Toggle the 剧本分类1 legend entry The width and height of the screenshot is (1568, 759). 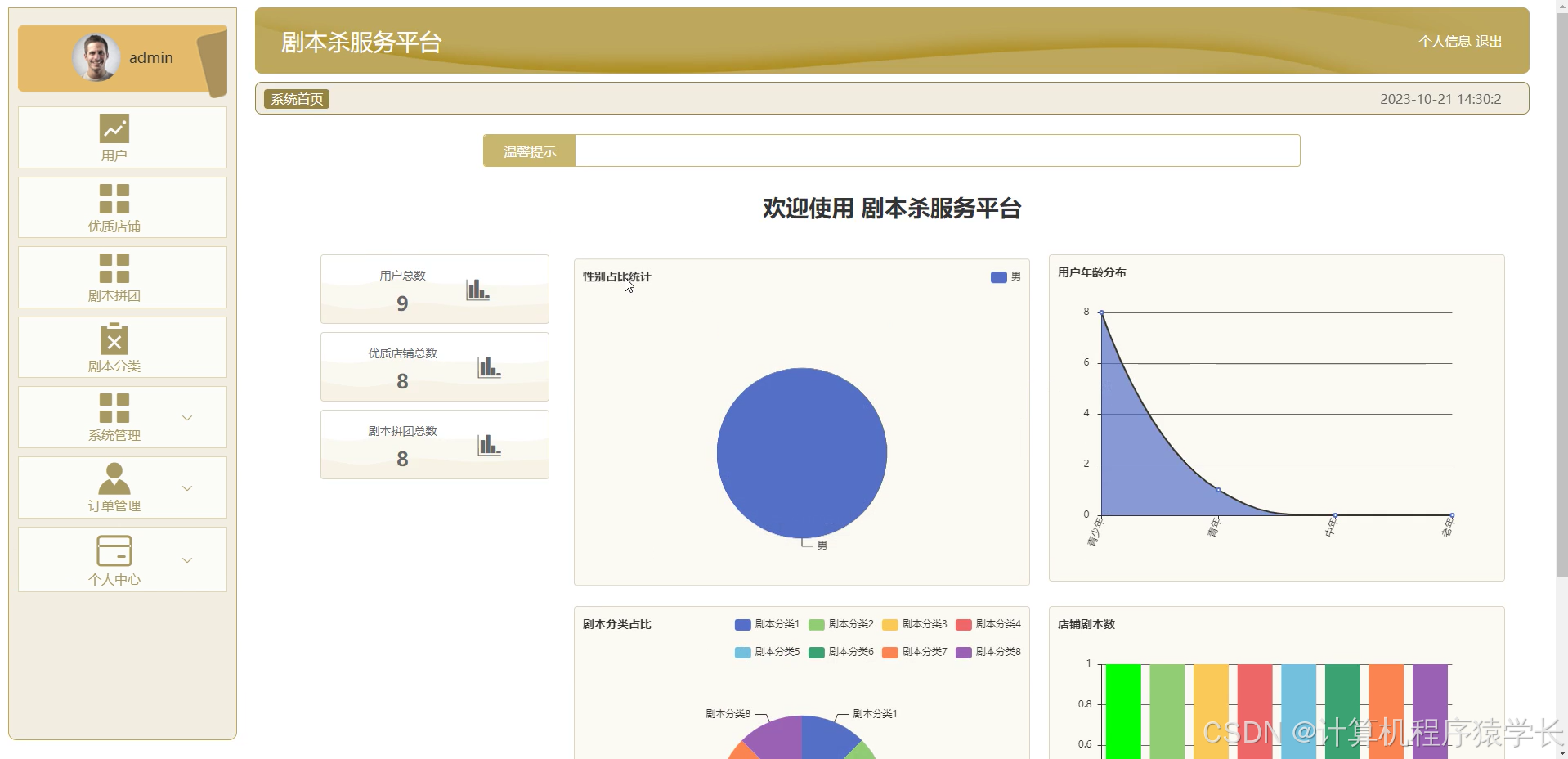(x=767, y=624)
